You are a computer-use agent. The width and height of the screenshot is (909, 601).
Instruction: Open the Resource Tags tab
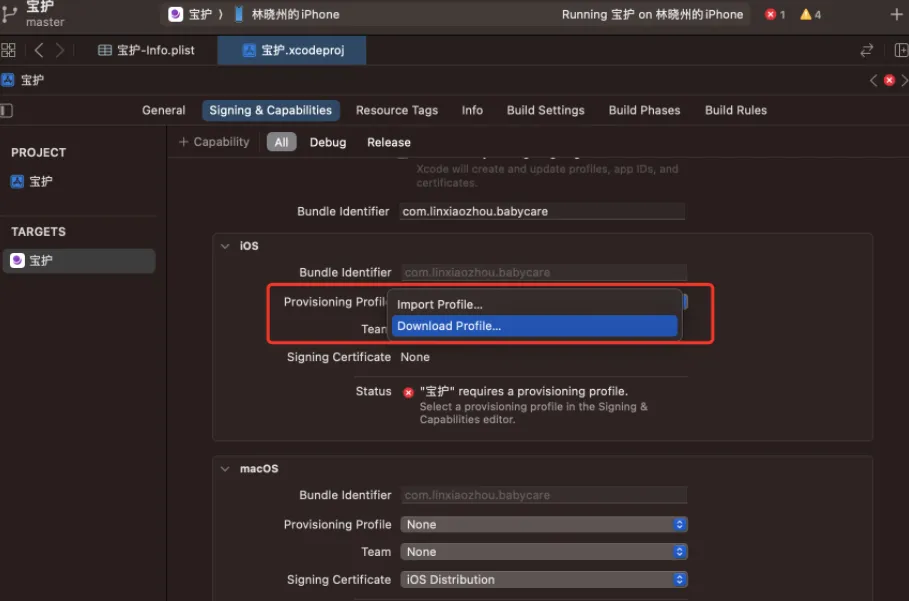coord(397,110)
